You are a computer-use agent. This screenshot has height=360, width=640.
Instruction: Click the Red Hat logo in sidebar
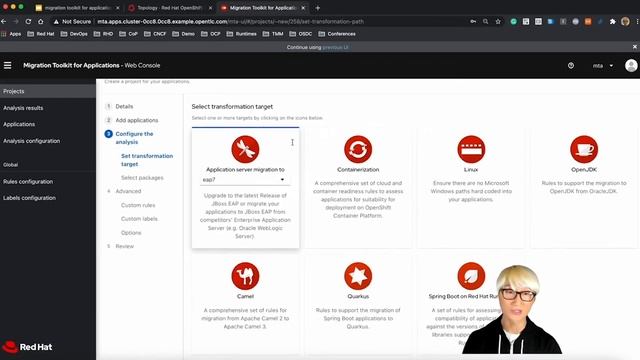coord(27,347)
